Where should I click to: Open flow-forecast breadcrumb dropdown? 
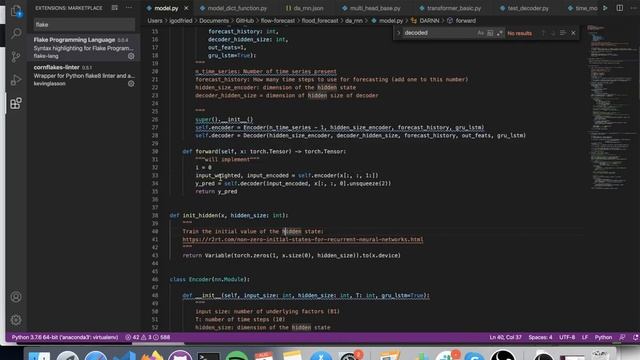pyautogui.click(x=278, y=21)
